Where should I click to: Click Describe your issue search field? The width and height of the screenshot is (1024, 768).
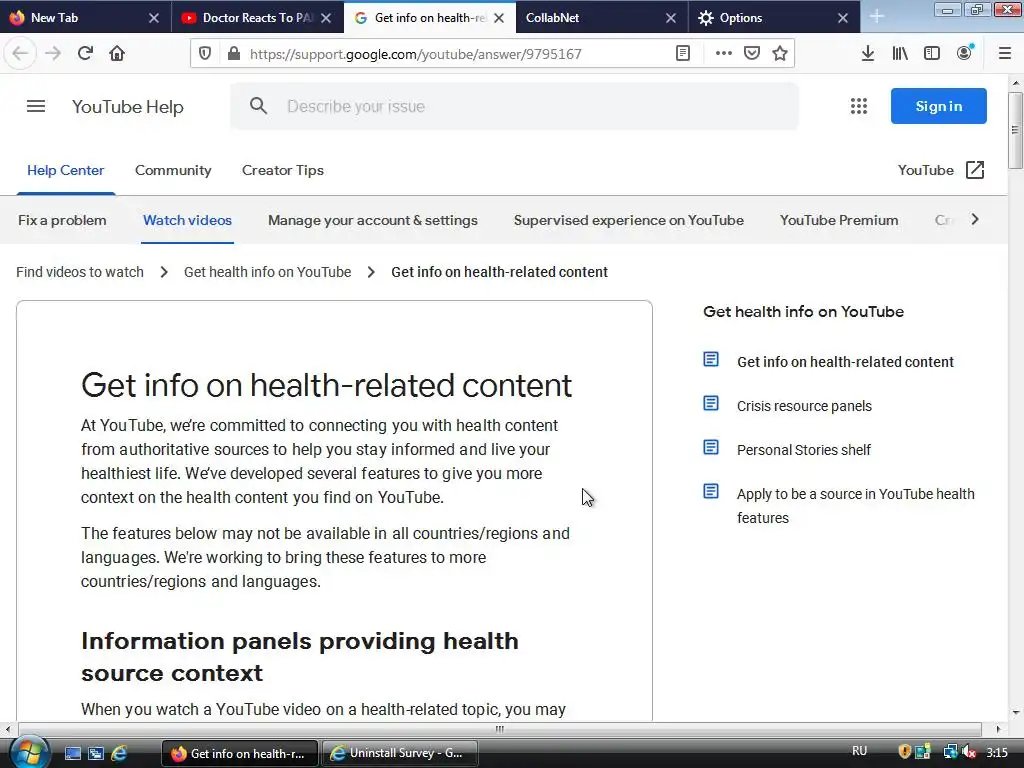tap(513, 106)
